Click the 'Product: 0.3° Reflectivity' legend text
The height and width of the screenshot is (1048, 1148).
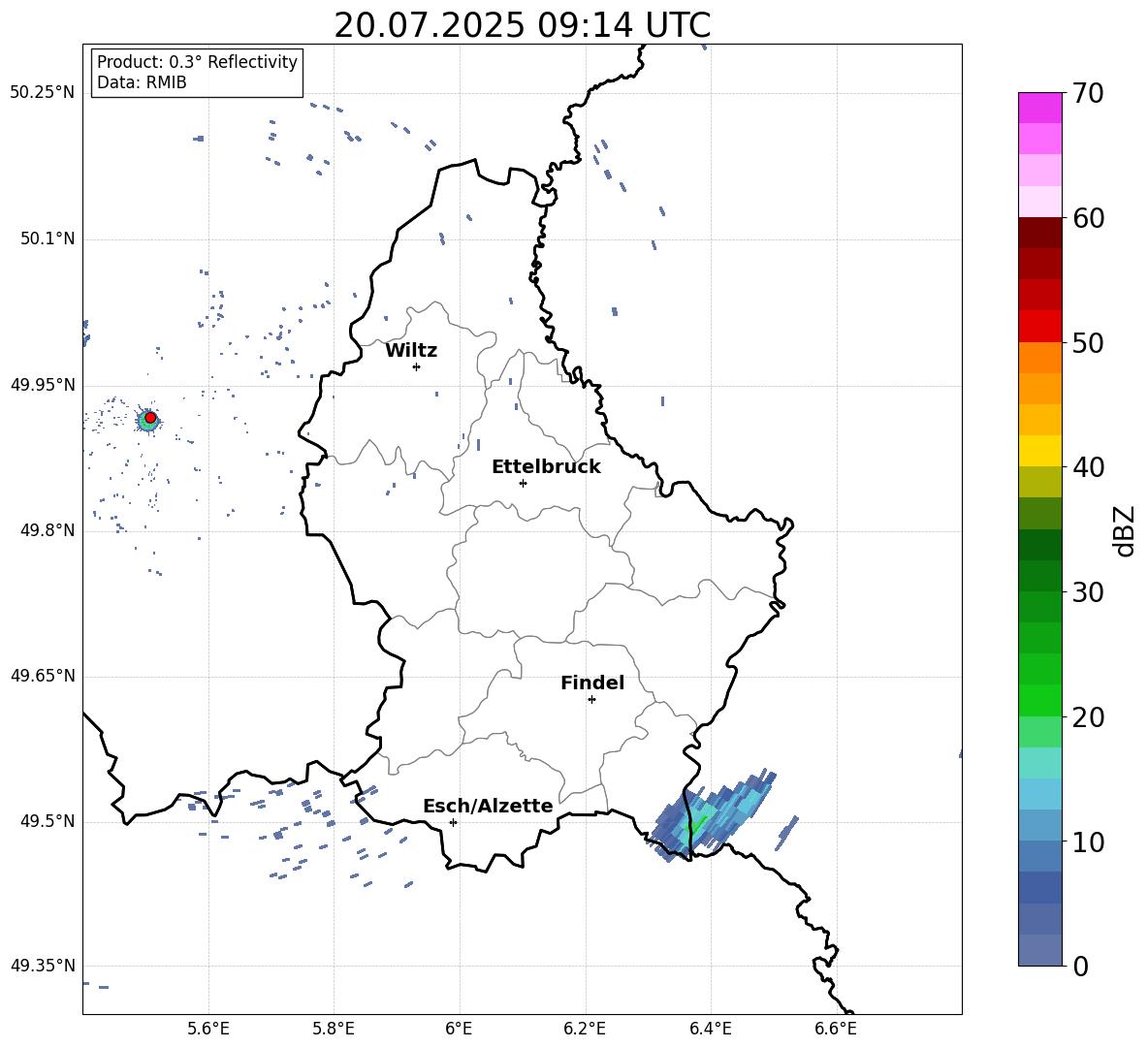coord(197,62)
